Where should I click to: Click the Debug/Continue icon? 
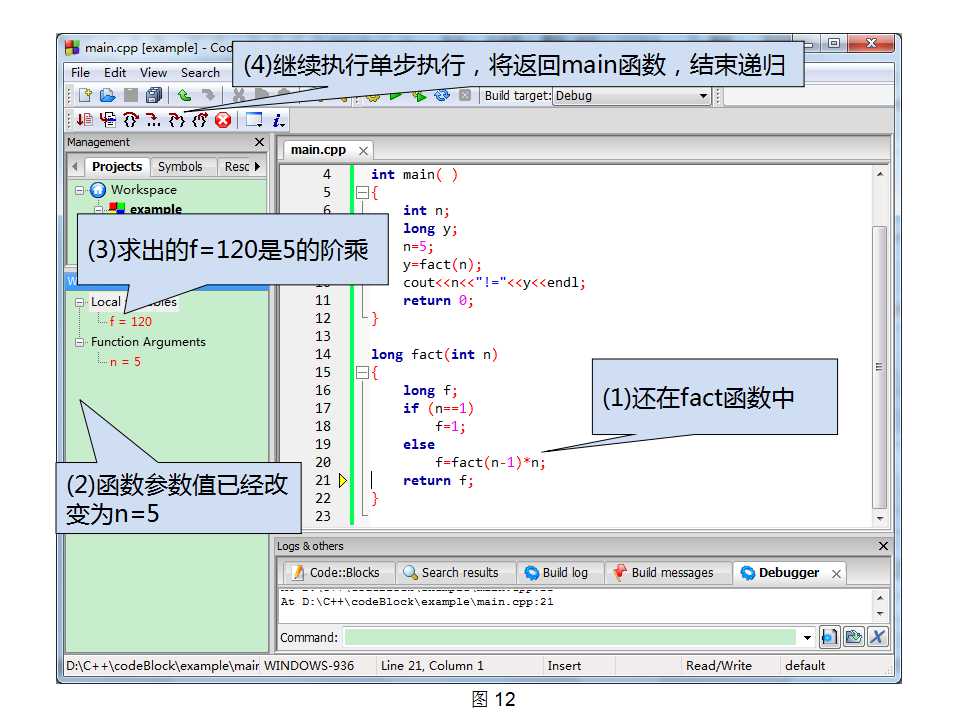pyautogui.click(x=84, y=120)
